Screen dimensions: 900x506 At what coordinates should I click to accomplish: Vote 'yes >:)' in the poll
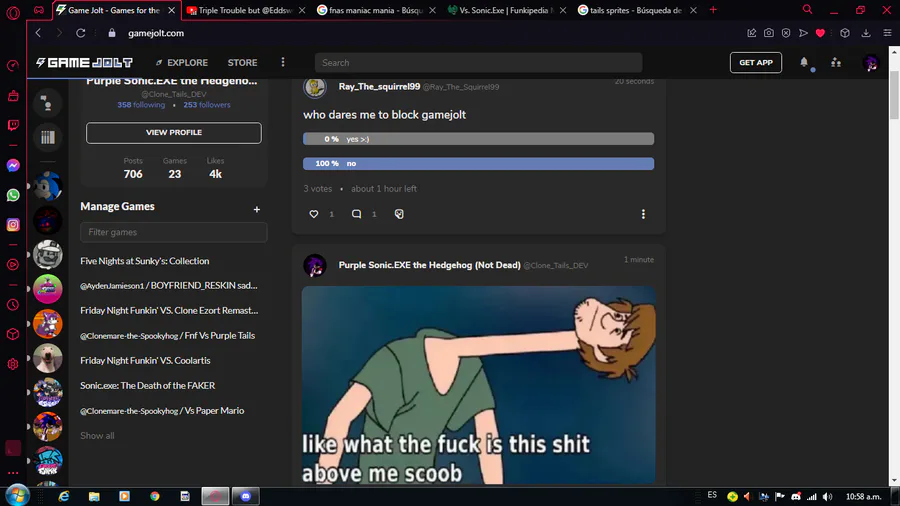click(x=478, y=139)
